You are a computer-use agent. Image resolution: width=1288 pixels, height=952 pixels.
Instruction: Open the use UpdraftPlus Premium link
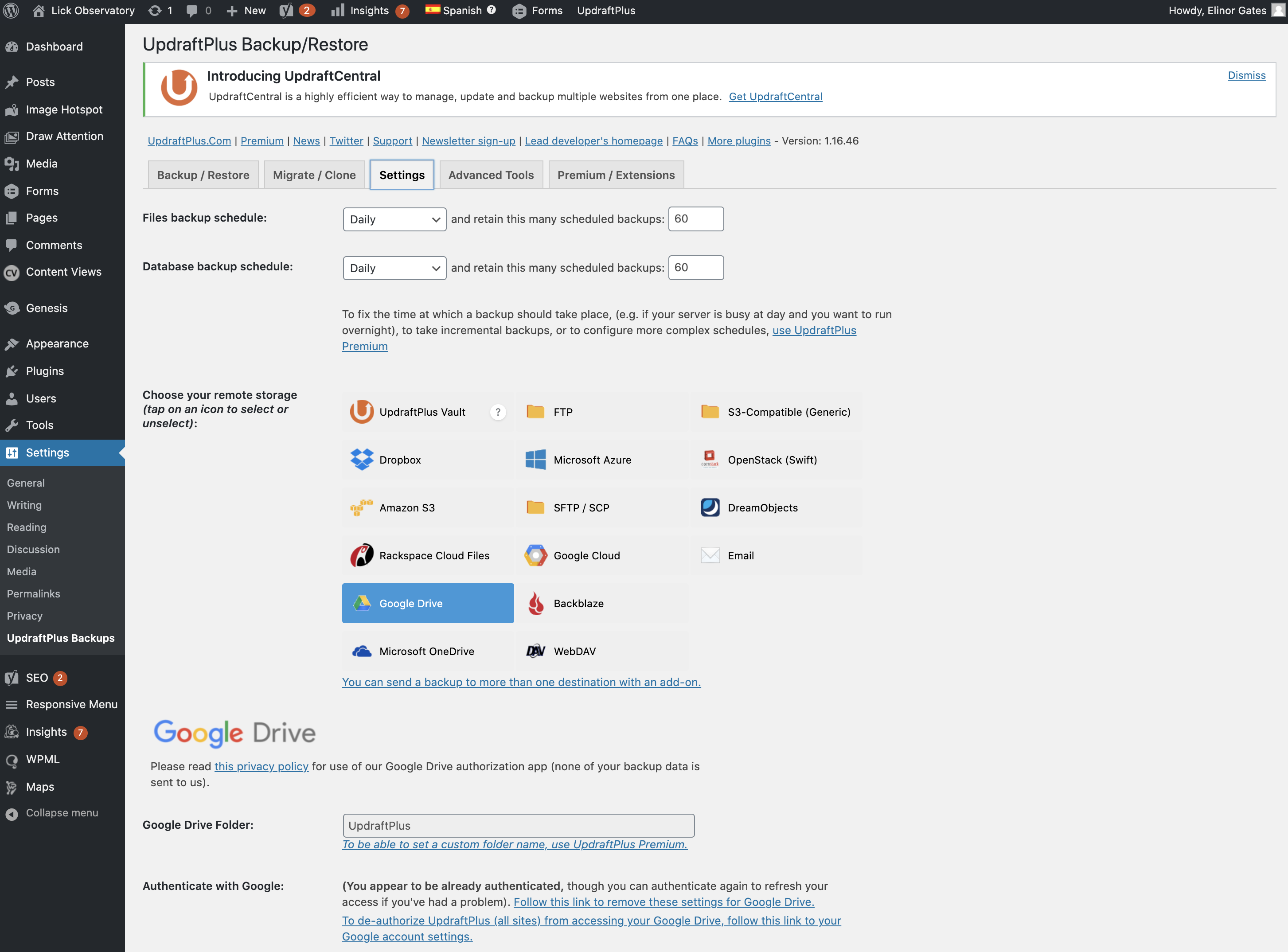click(x=814, y=330)
